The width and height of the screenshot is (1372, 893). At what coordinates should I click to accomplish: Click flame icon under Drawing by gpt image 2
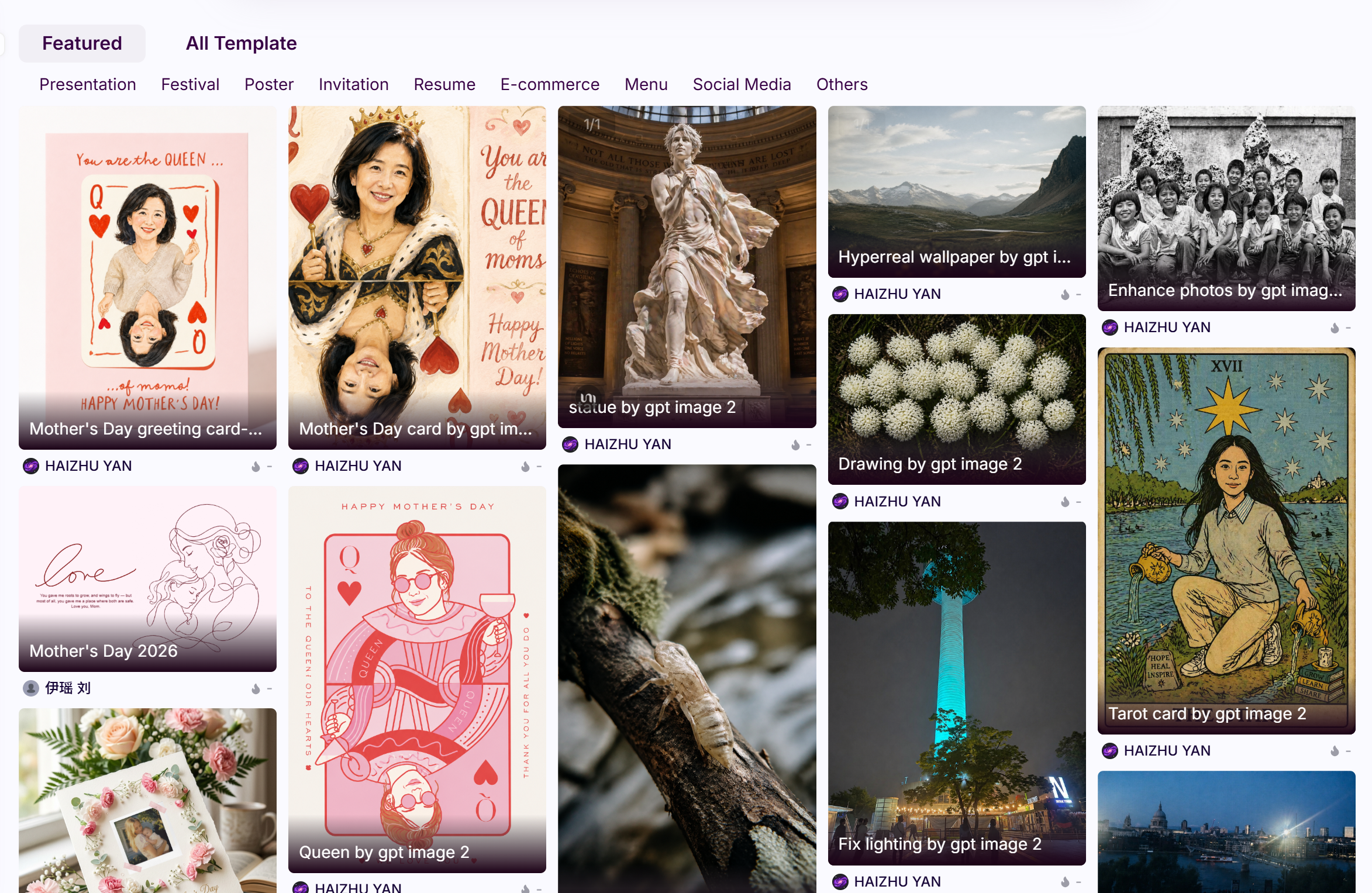coord(1065,502)
